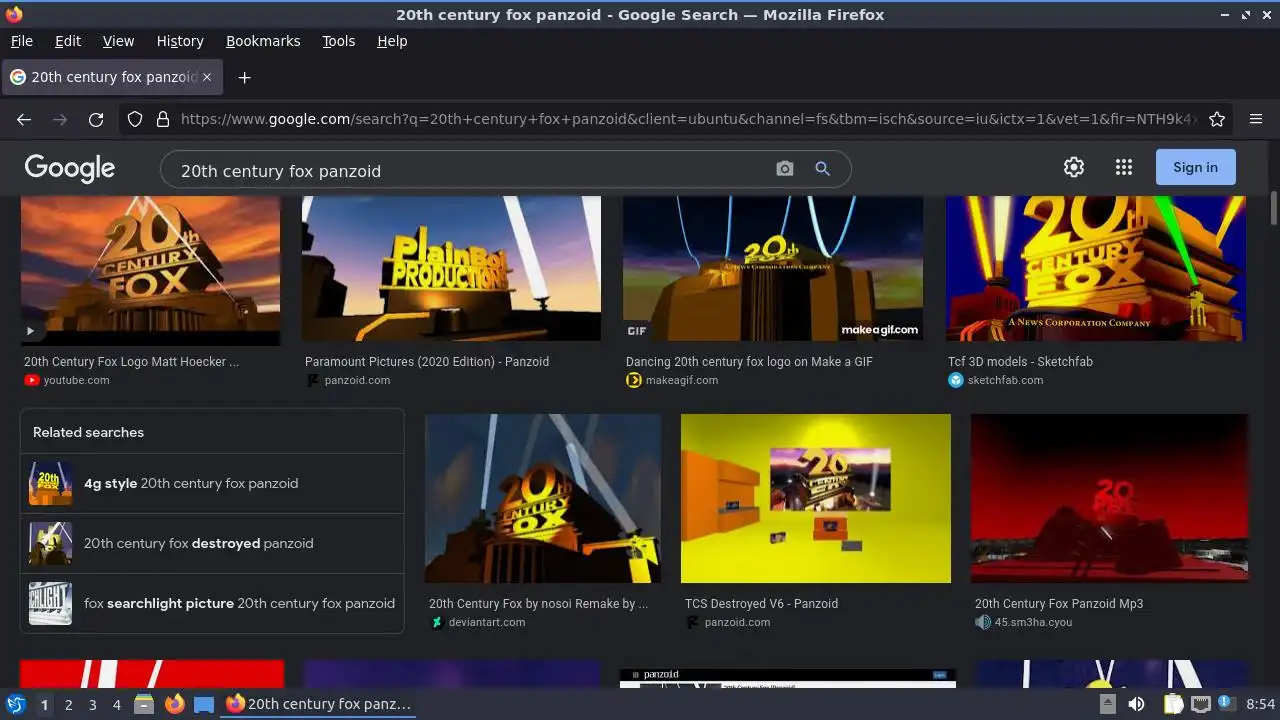
Task: Open the File menu
Action: coord(21,41)
